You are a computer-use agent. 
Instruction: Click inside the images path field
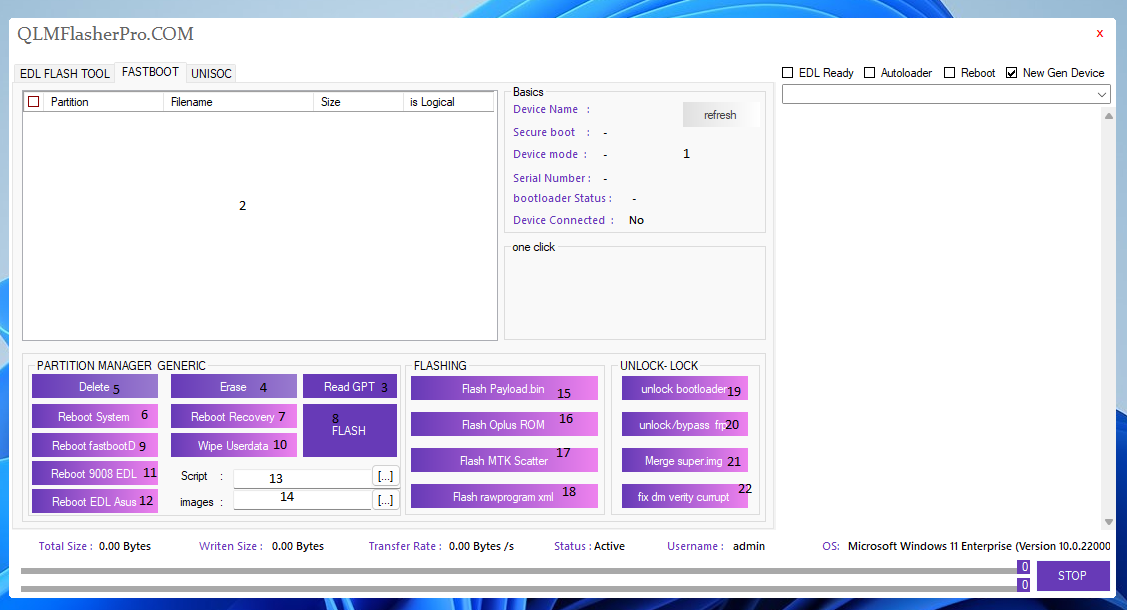coord(302,500)
